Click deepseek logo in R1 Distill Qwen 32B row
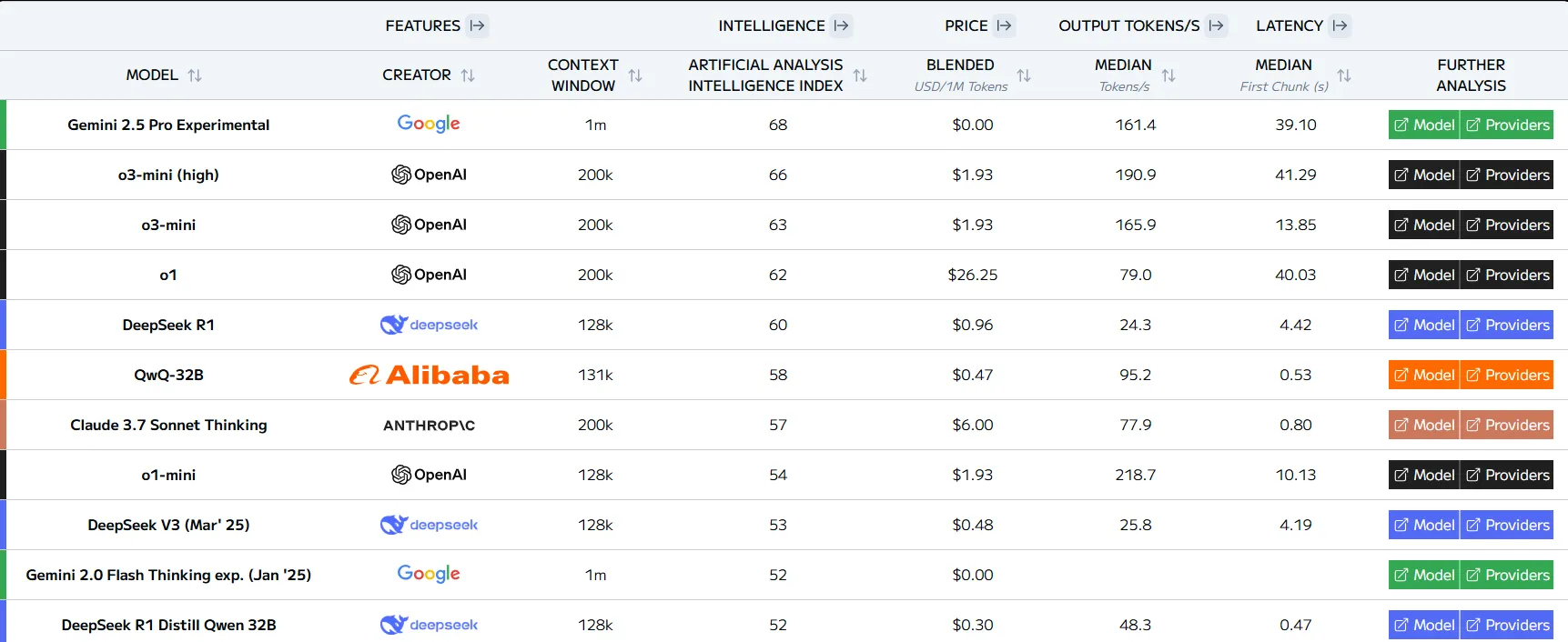1568x642 pixels. (429, 625)
